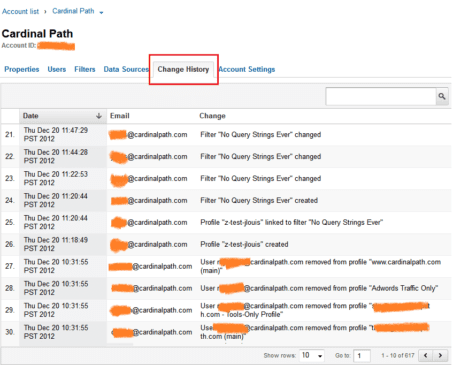Switch to the Filters tab

(85, 69)
